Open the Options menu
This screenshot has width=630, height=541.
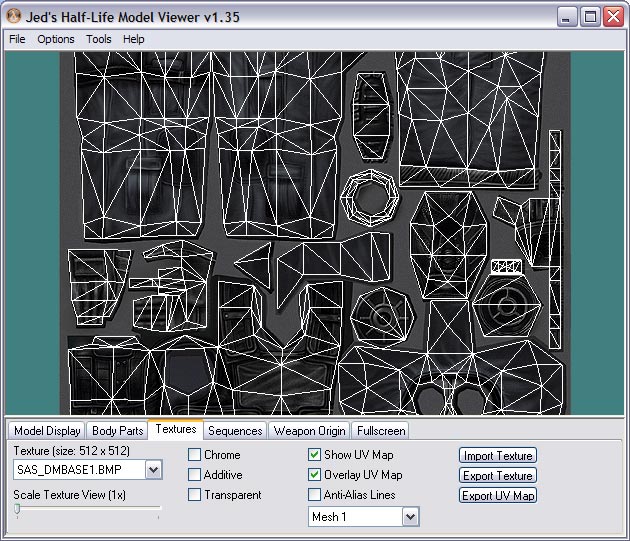pyautogui.click(x=56, y=39)
